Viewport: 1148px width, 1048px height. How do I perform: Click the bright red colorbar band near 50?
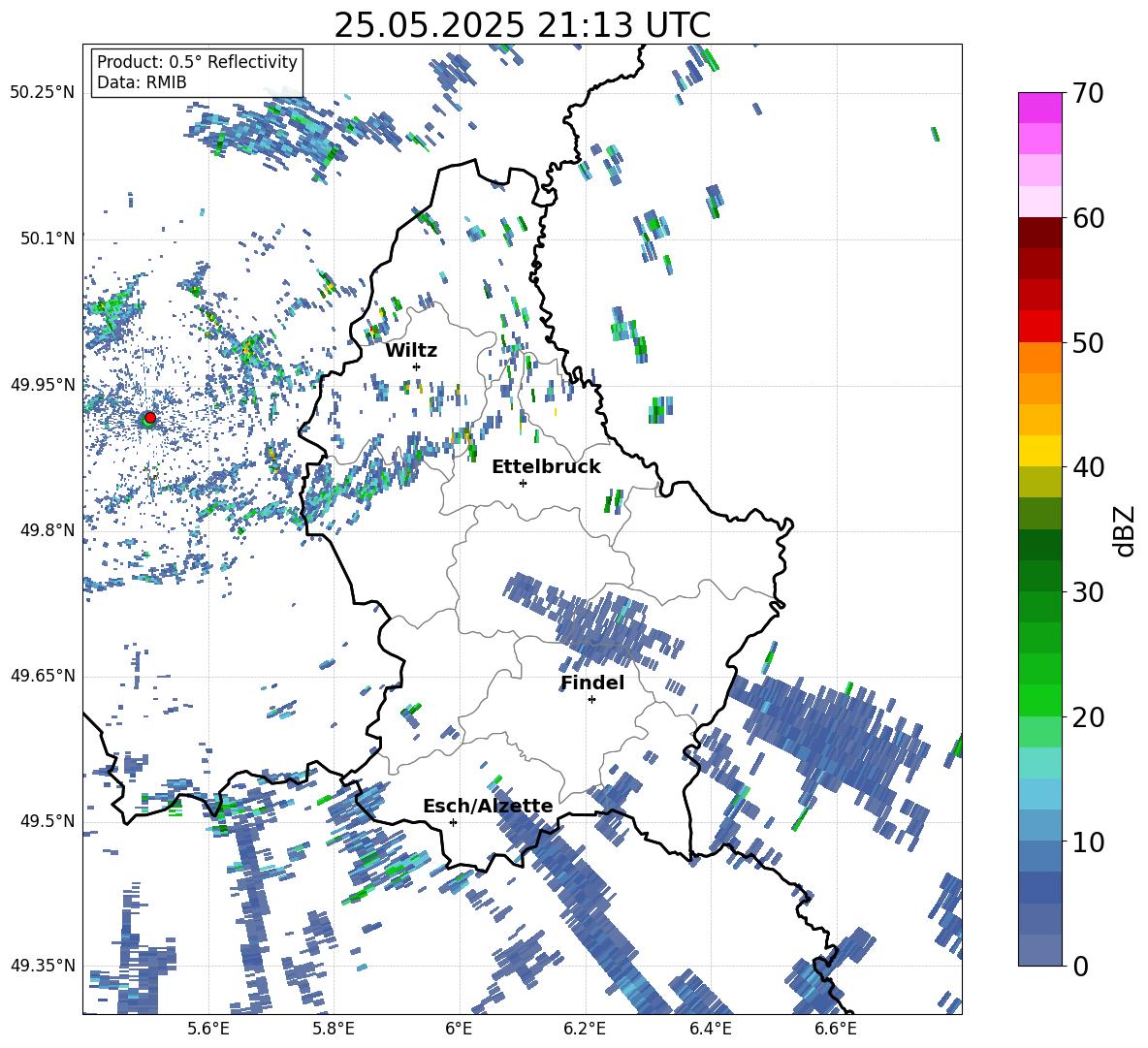(x=1039, y=327)
